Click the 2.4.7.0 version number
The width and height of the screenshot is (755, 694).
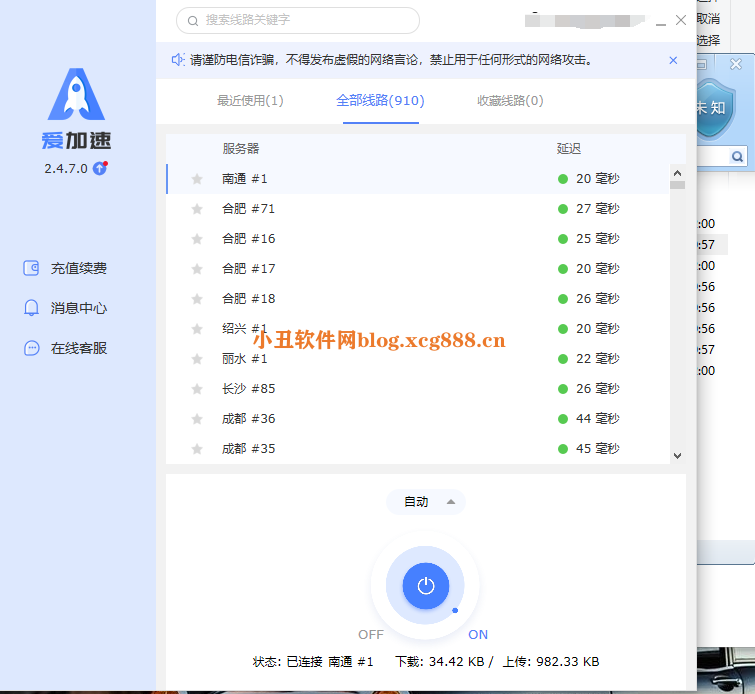66,169
